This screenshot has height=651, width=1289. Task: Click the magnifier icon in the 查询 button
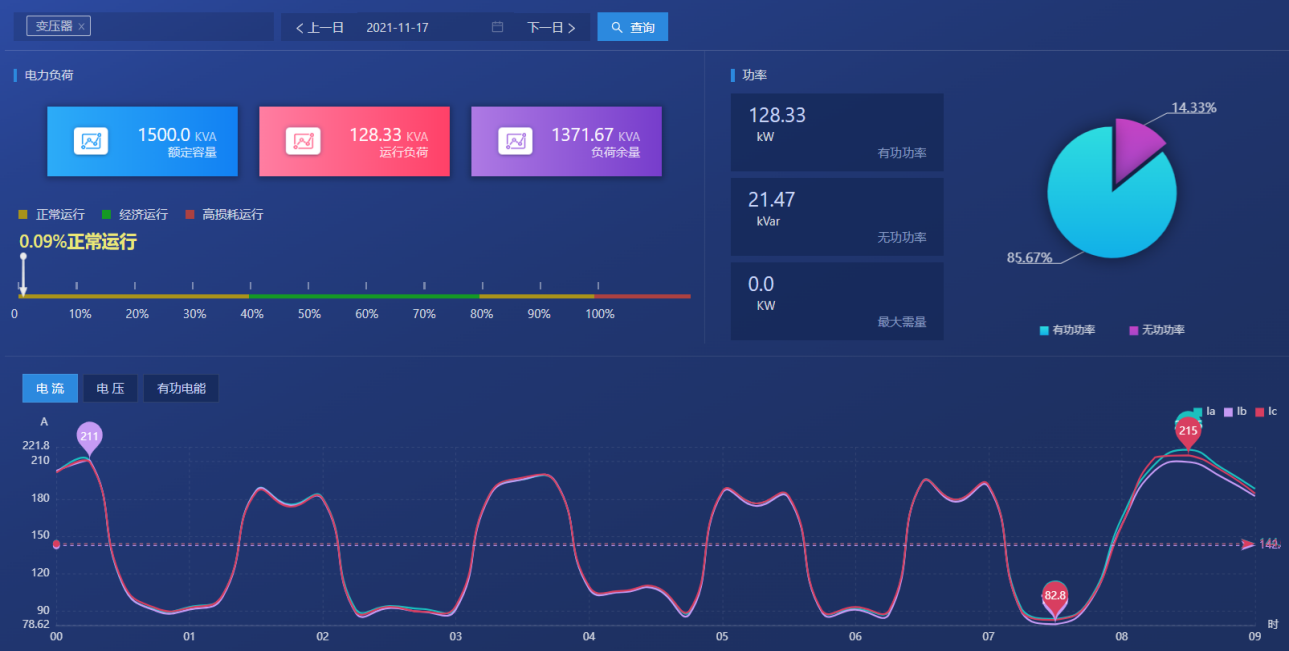coord(617,27)
